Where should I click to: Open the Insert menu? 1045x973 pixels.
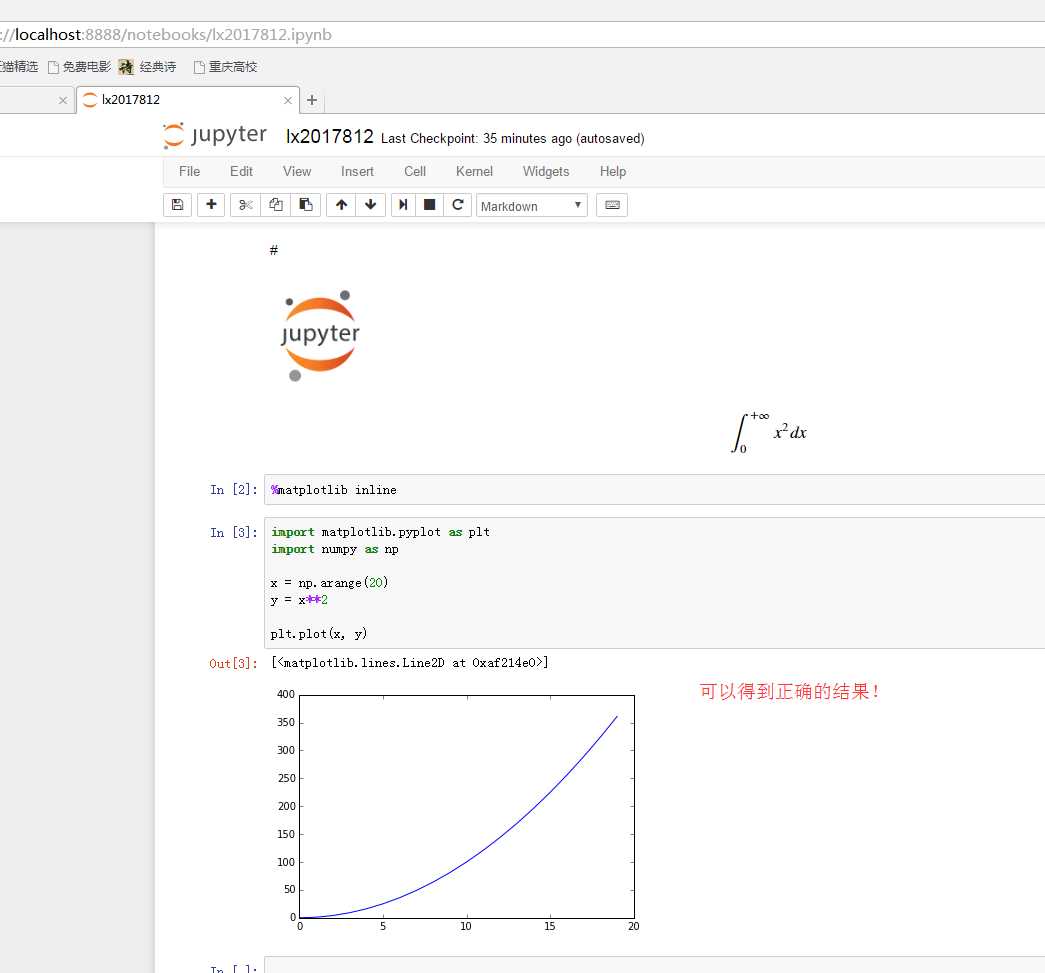point(357,171)
